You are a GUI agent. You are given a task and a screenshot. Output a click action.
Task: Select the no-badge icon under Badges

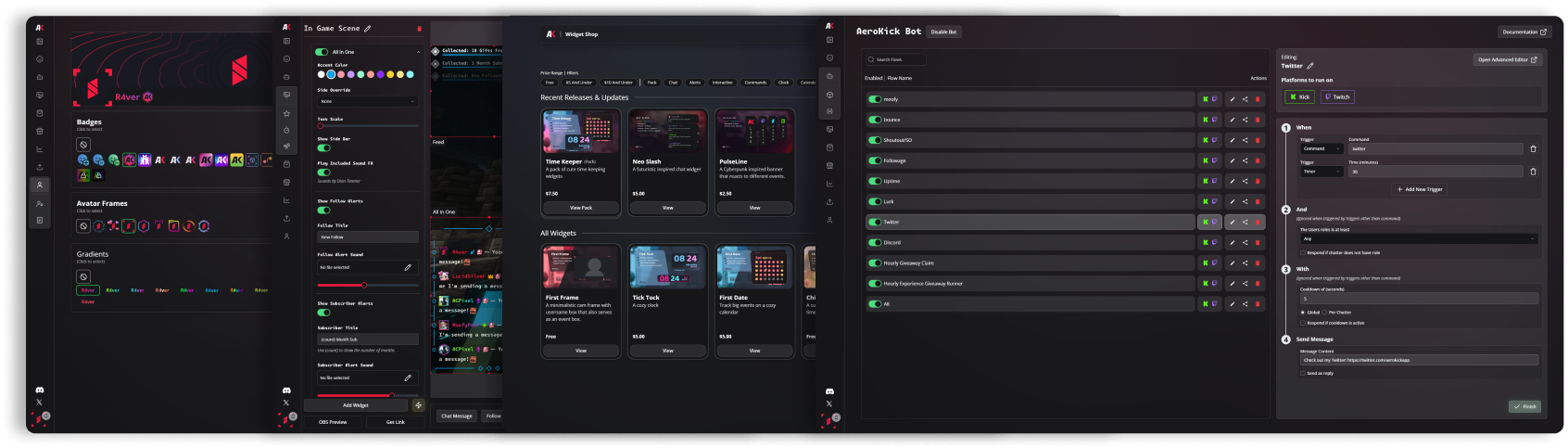[x=83, y=145]
